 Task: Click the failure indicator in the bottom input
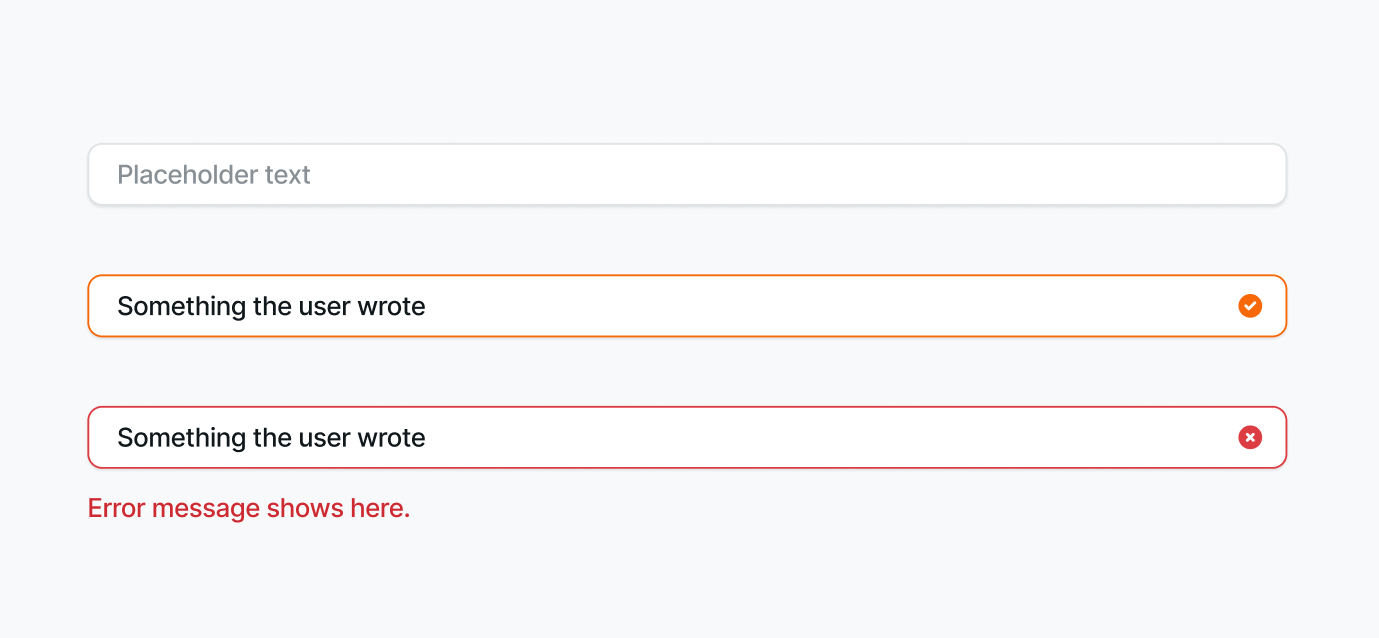point(1250,437)
